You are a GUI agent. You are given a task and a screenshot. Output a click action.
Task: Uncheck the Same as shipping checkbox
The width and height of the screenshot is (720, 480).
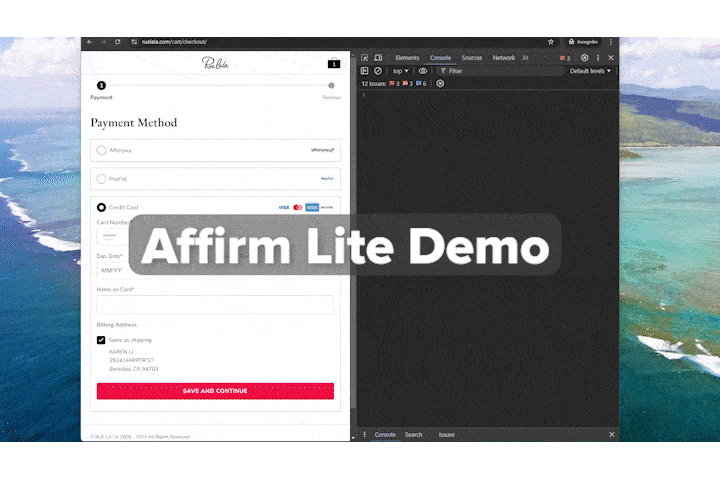101,340
